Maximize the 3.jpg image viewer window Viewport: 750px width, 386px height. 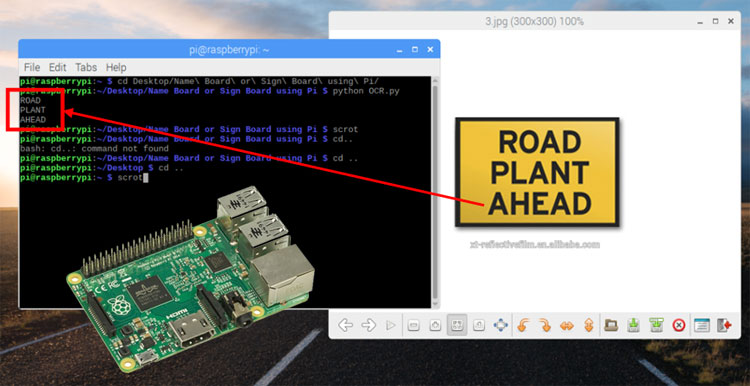(x=715, y=22)
